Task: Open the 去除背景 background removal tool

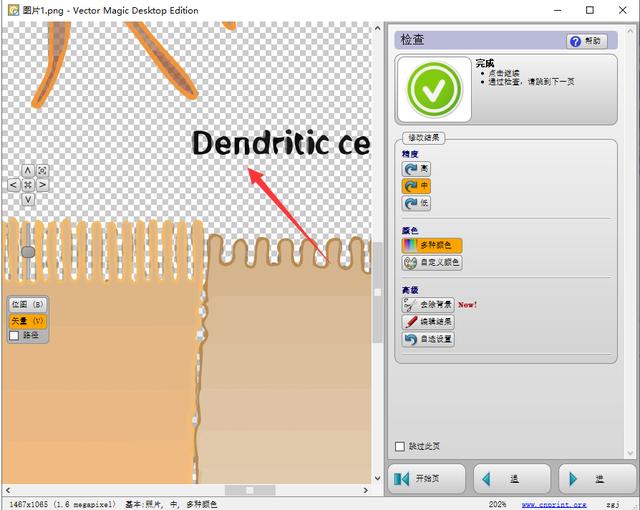Action: tap(428, 305)
